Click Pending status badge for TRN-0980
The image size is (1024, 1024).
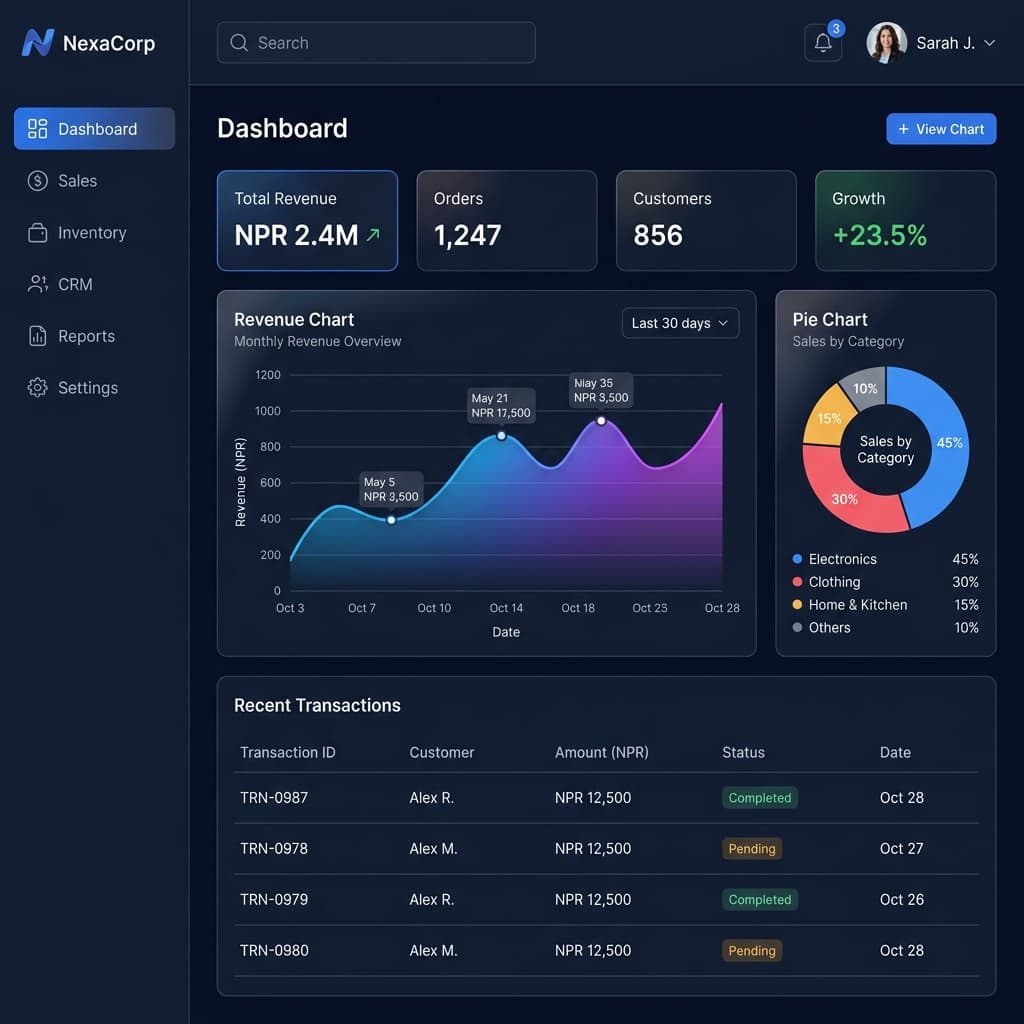point(752,950)
